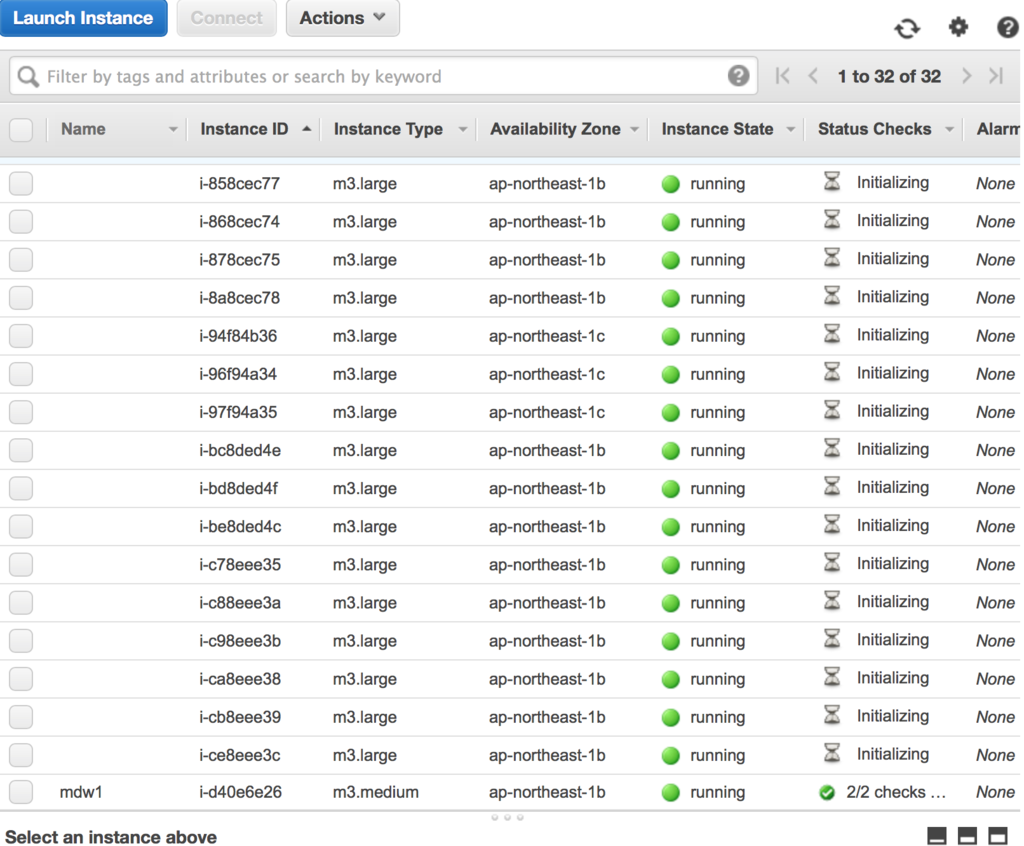Go to previous page of results
Viewport: 1024px width, 846px height.
[x=813, y=76]
